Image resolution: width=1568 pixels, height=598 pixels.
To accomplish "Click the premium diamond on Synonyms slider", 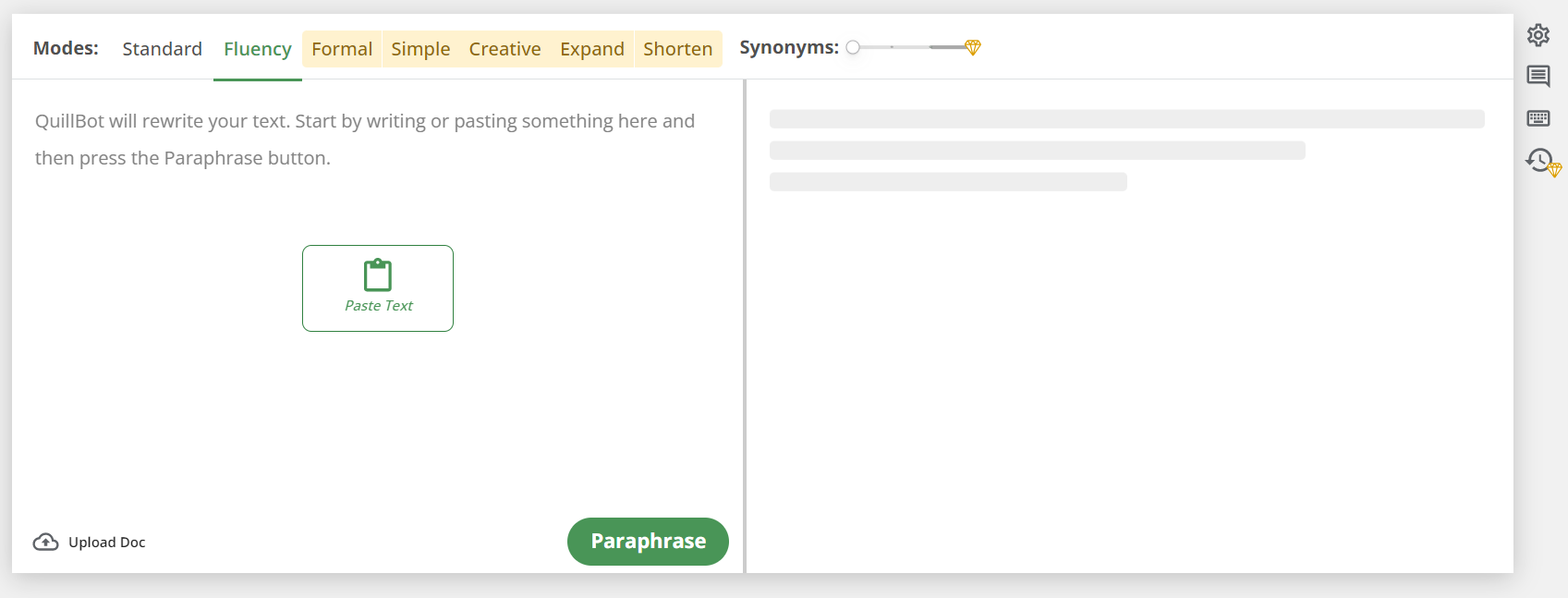I will point(972,47).
